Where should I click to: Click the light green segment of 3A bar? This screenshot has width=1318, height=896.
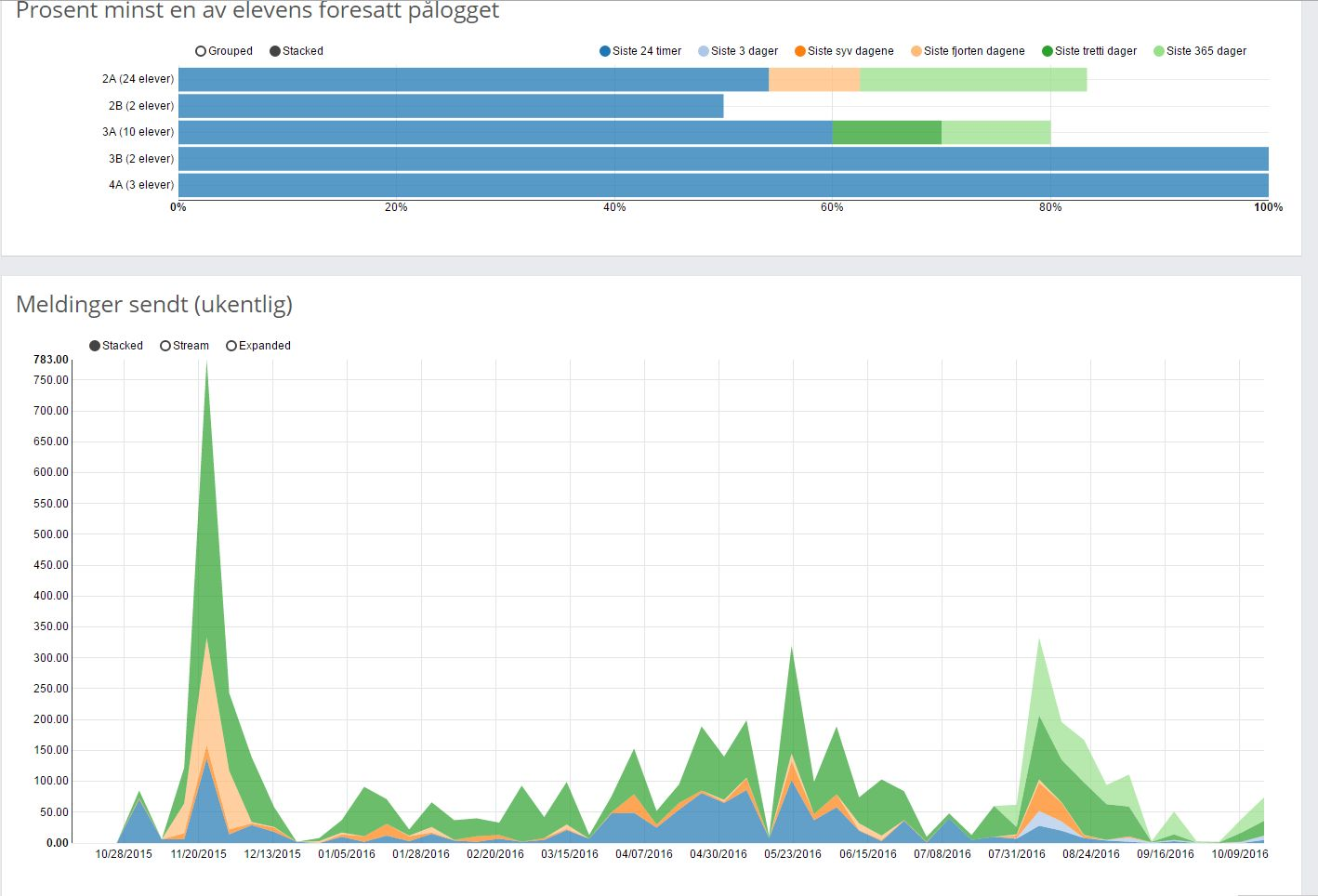[x=996, y=132]
